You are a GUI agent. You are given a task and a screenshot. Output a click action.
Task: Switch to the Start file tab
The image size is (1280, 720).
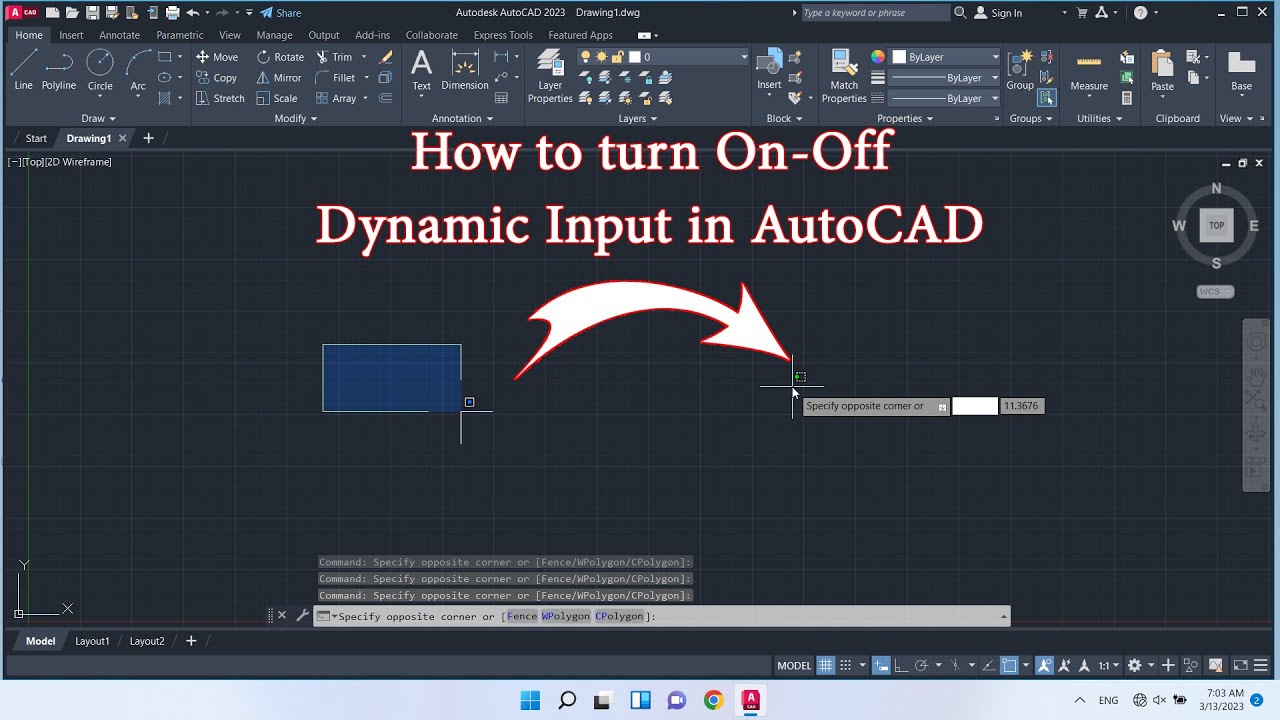[x=36, y=138]
